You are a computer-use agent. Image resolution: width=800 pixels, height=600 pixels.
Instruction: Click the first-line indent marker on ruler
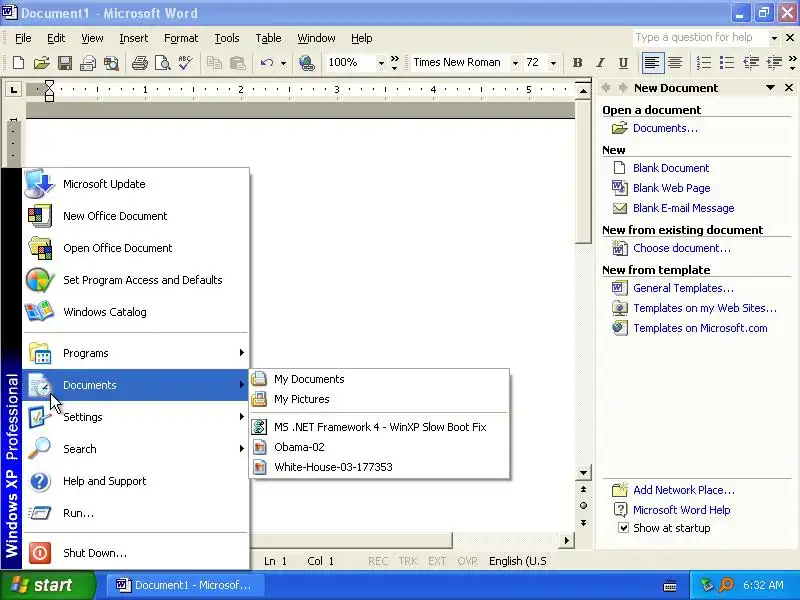49,84
